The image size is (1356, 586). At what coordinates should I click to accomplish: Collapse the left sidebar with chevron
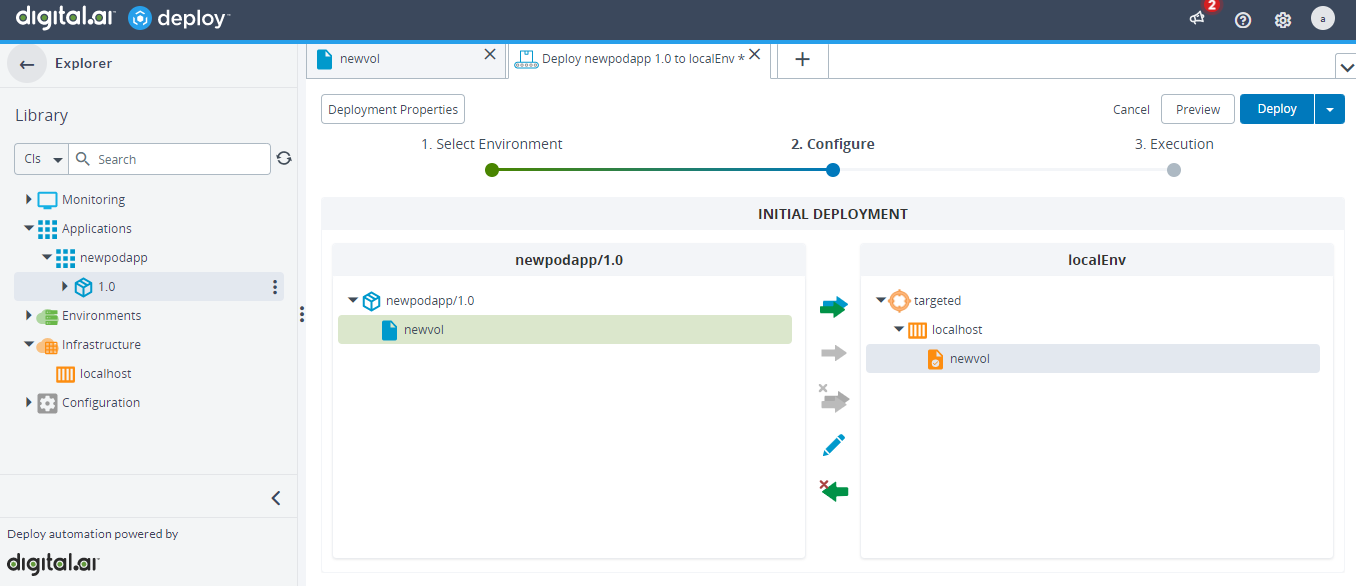pyautogui.click(x=276, y=498)
